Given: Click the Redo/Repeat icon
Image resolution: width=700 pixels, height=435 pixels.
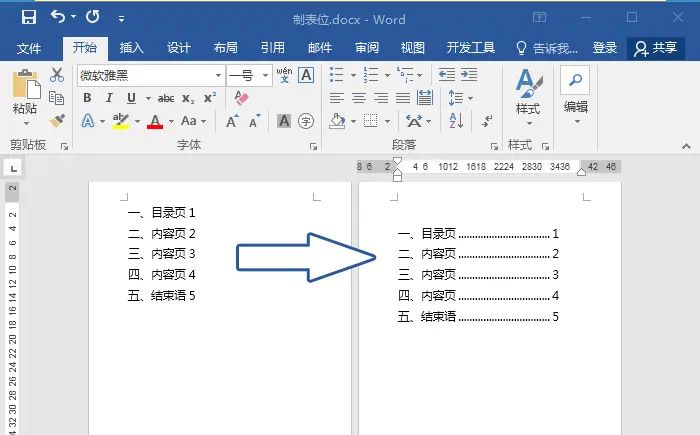Looking at the screenshot, I should [x=93, y=17].
